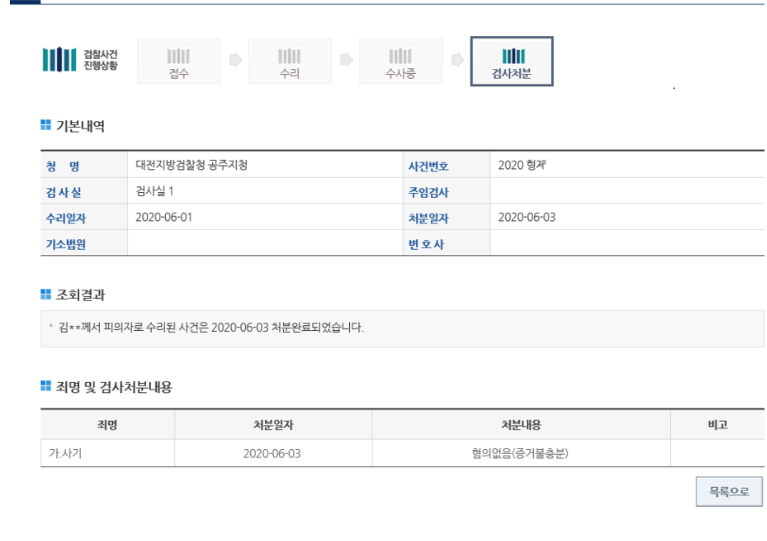The image size is (767, 541).
Task: Click the 기본내역 section heading
Action: pos(79,126)
